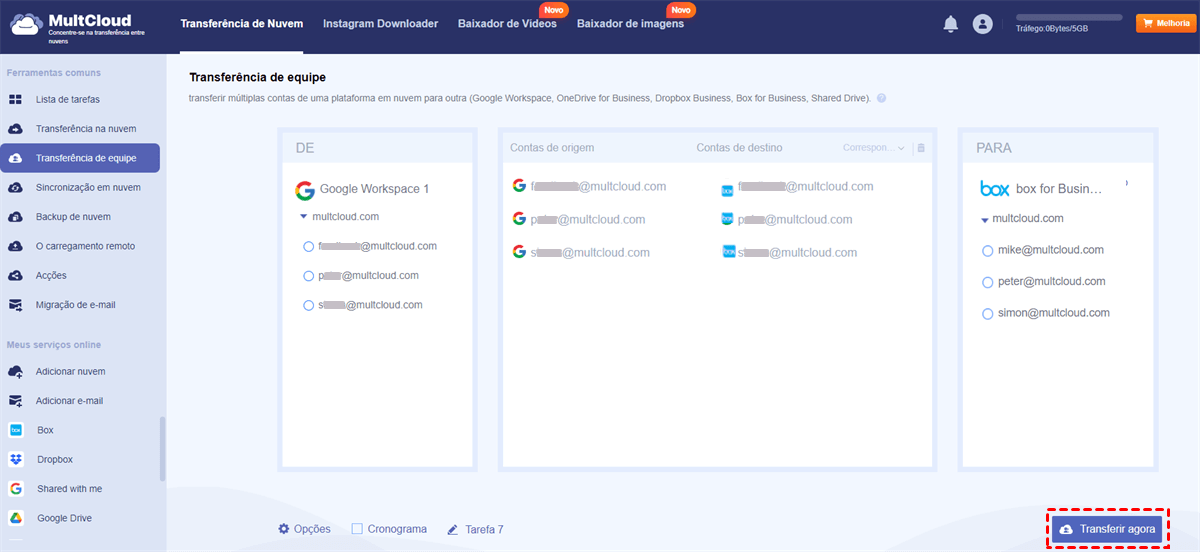1200x552 pixels.
Task: Open Migração de e-mail link
Action: (76, 305)
